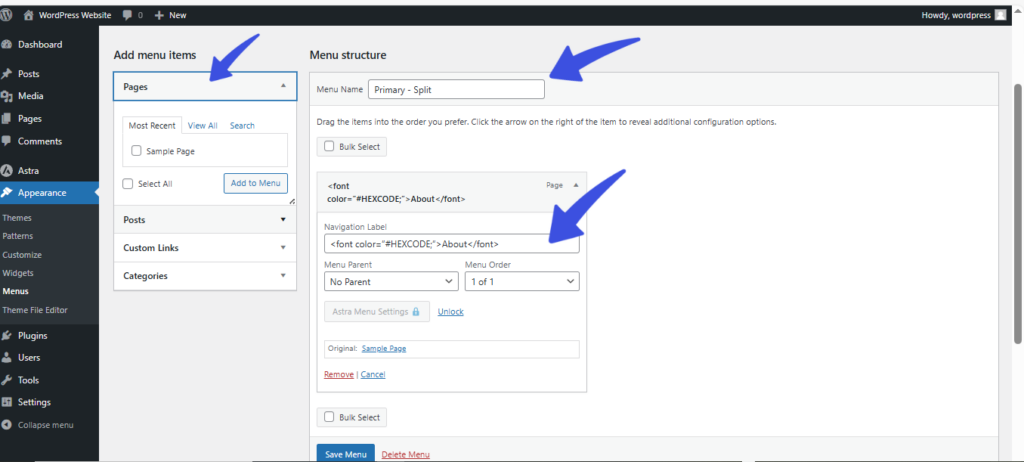Open the site home icon 'WordPress Website'
1024x462 pixels.
29,15
